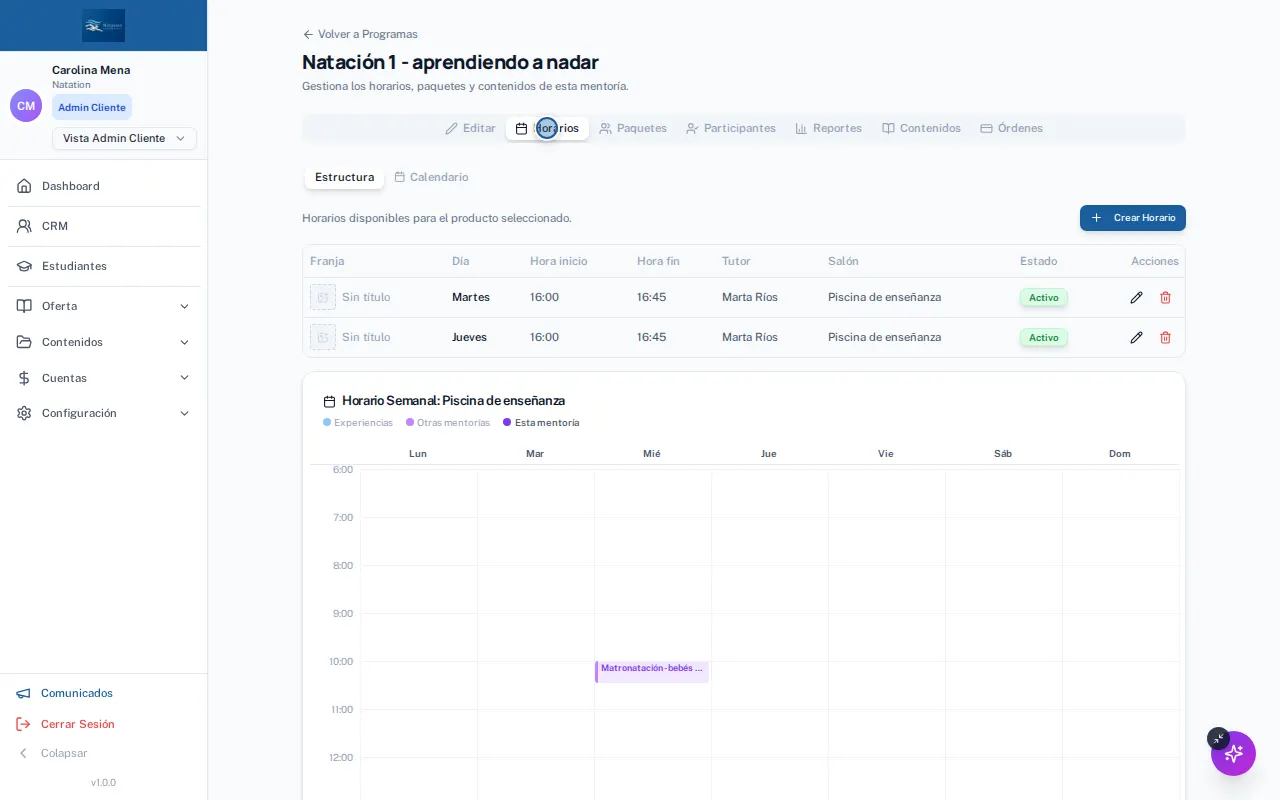Click the Activo badge in Jueves row
The width and height of the screenshot is (1280, 800).
pyautogui.click(x=1043, y=337)
